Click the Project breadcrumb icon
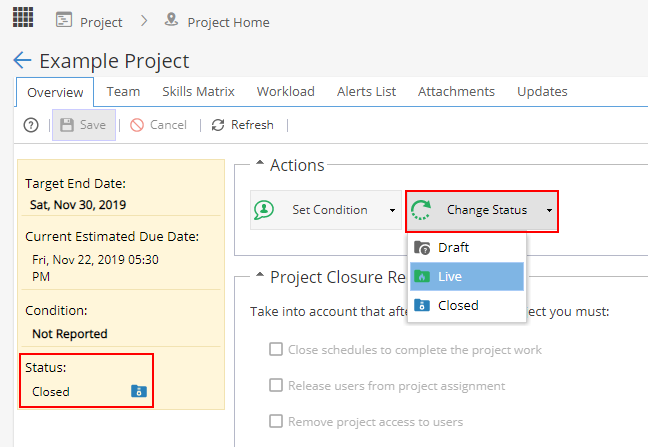 click(64, 20)
